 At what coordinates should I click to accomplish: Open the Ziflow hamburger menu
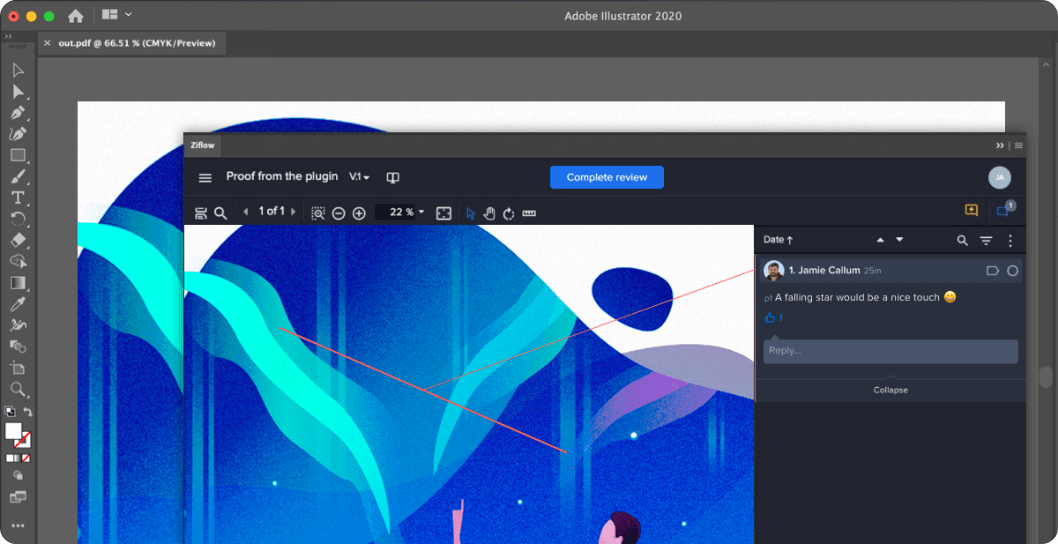pyautogui.click(x=205, y=178)
